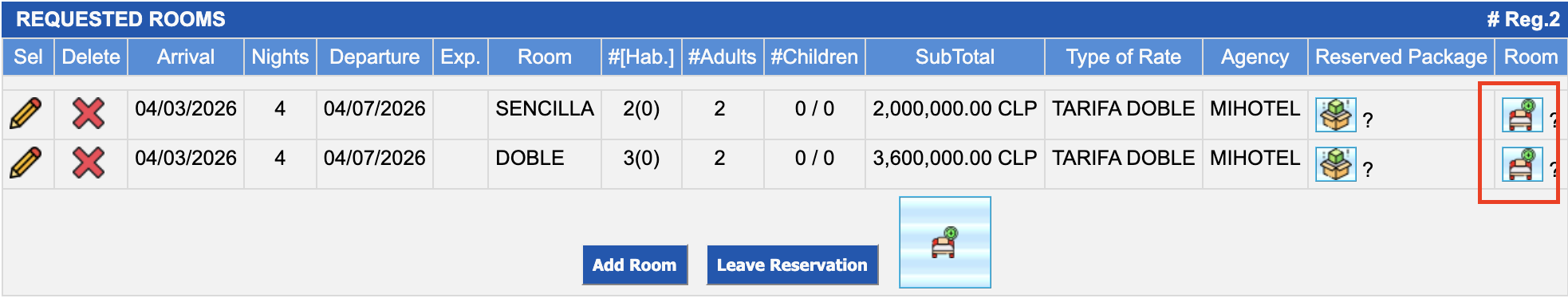Select the 3,600,000.00 CLP subtotal cell

pos(955,158)
